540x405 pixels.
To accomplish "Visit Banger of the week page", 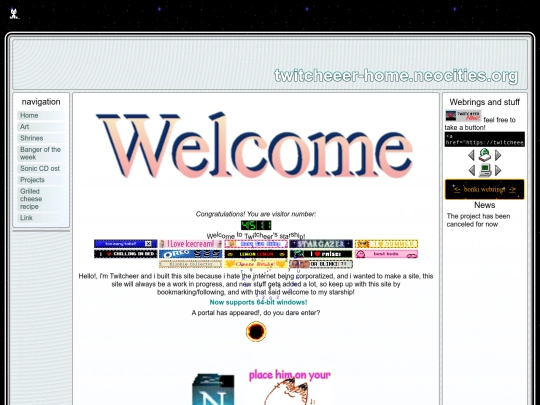I will (x=41, y=153).
